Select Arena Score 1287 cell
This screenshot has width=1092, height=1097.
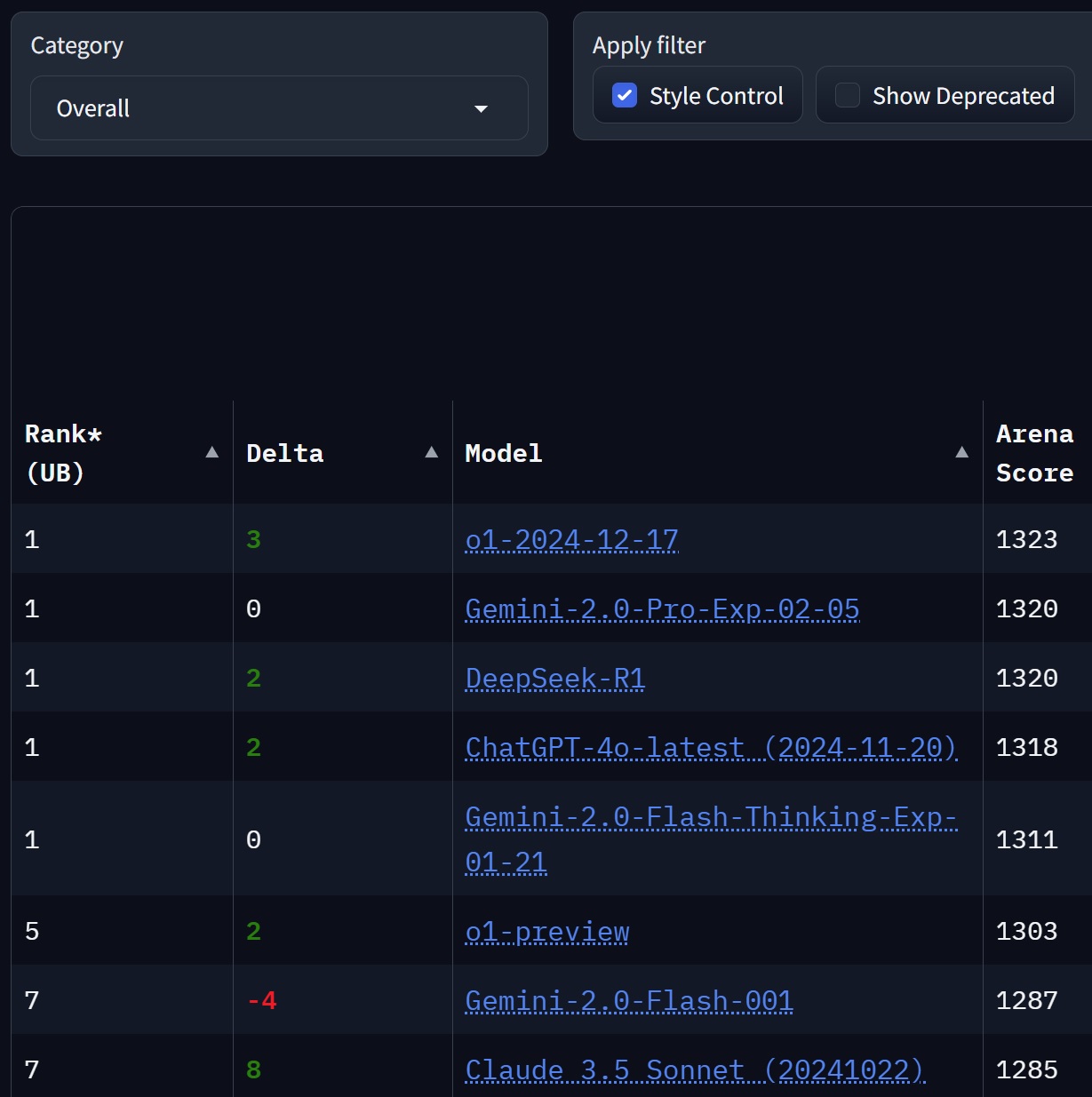pos(1026,1000)
